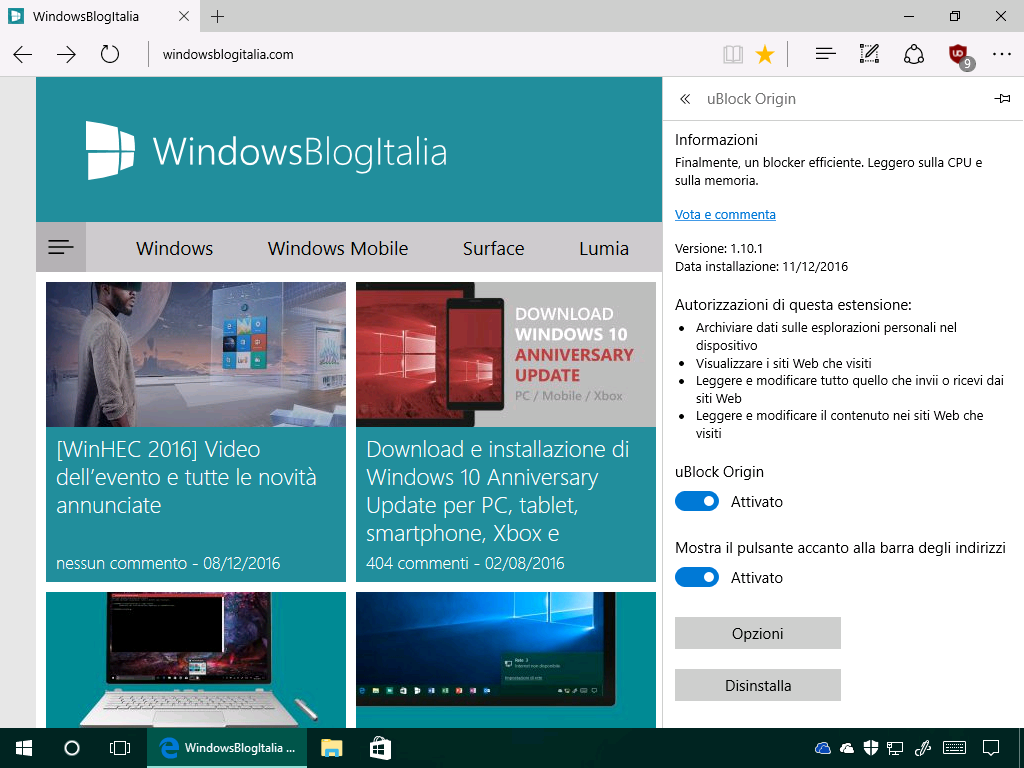Open the More actions ellipsis menu

coord(1001,54)
